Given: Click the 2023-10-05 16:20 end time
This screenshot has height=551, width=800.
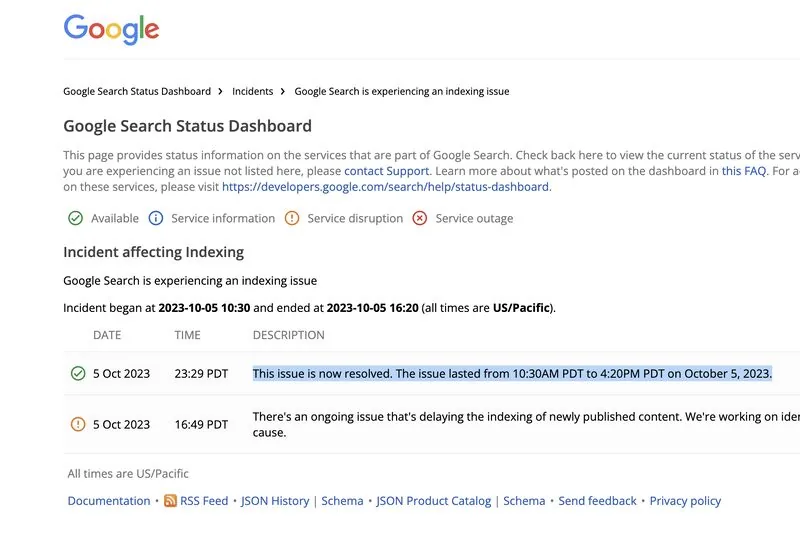Looking at the screenshot, I should [372, 308].
